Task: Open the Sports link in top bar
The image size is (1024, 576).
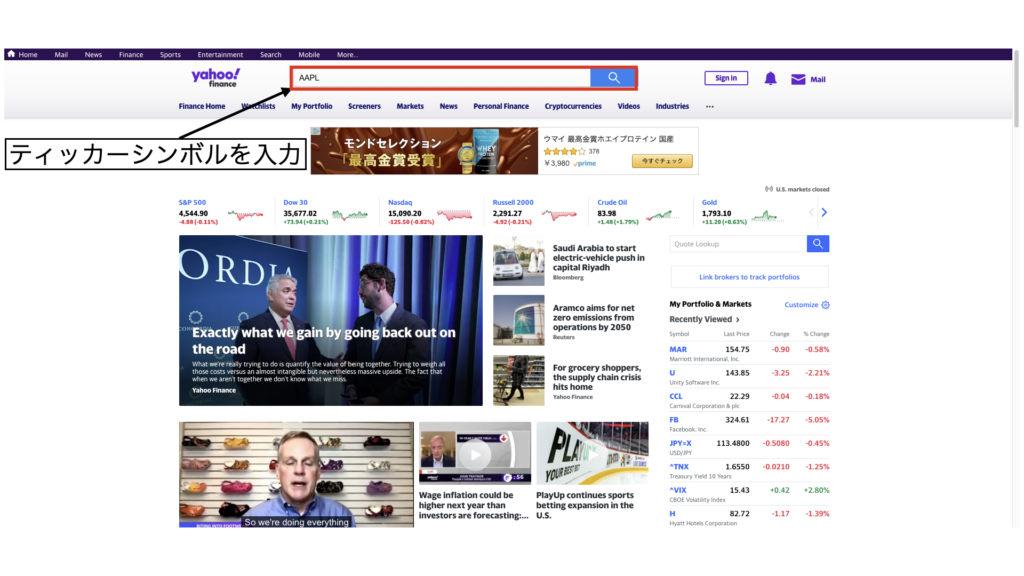Action: (x=170, y=55)
